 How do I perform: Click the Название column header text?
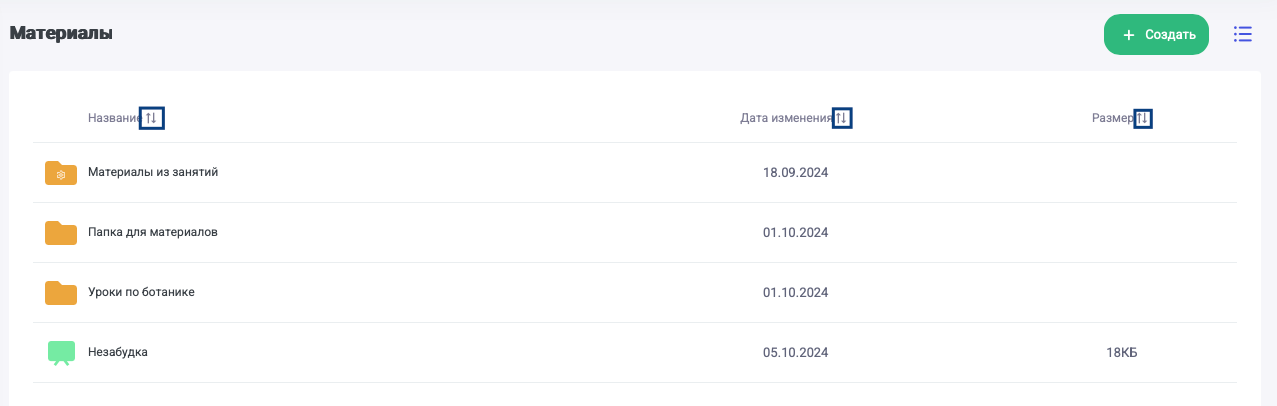(x=113, y=118)
